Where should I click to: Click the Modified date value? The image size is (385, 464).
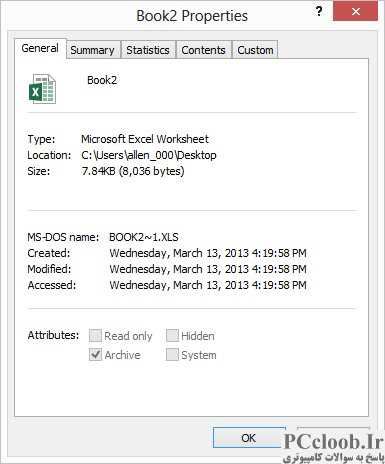[x=208, y=269]
